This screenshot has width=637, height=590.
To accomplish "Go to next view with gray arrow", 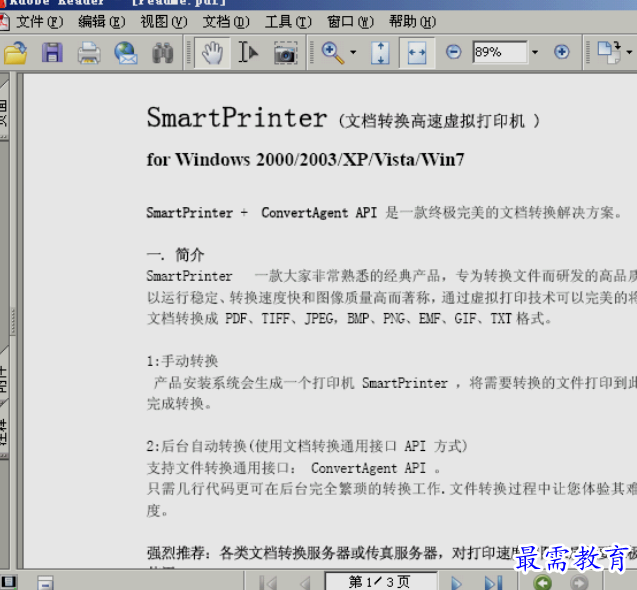I will click(x=579, y=583).
